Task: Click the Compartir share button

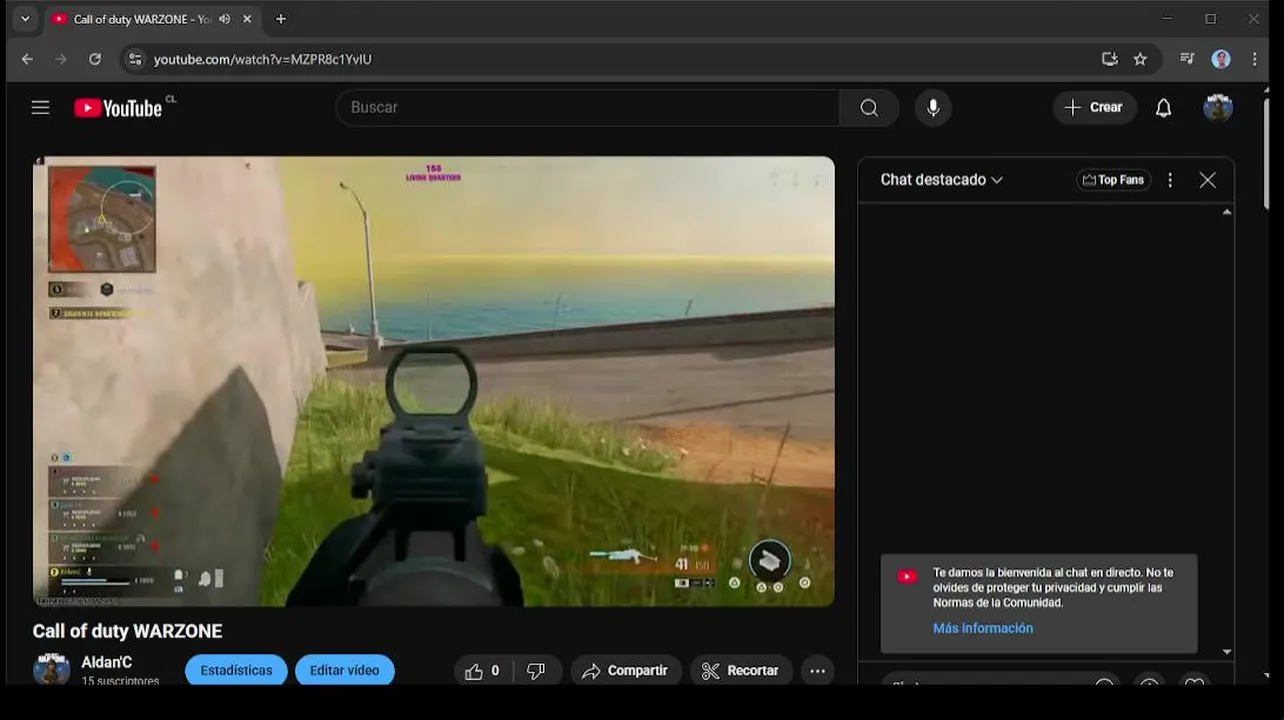Action: [626, 671]
